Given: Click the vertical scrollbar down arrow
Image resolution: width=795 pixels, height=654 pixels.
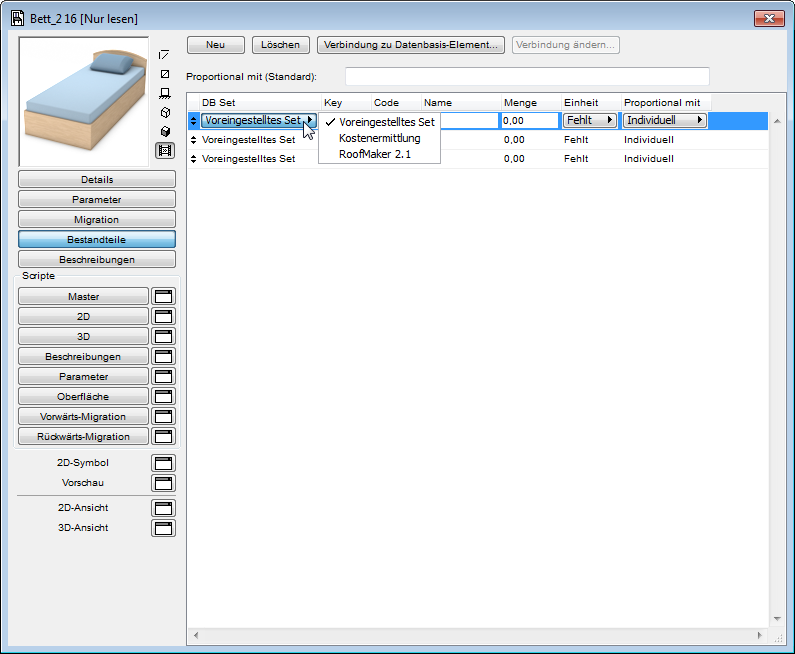Looking at the screenshot, I should [x=777, y=619].
